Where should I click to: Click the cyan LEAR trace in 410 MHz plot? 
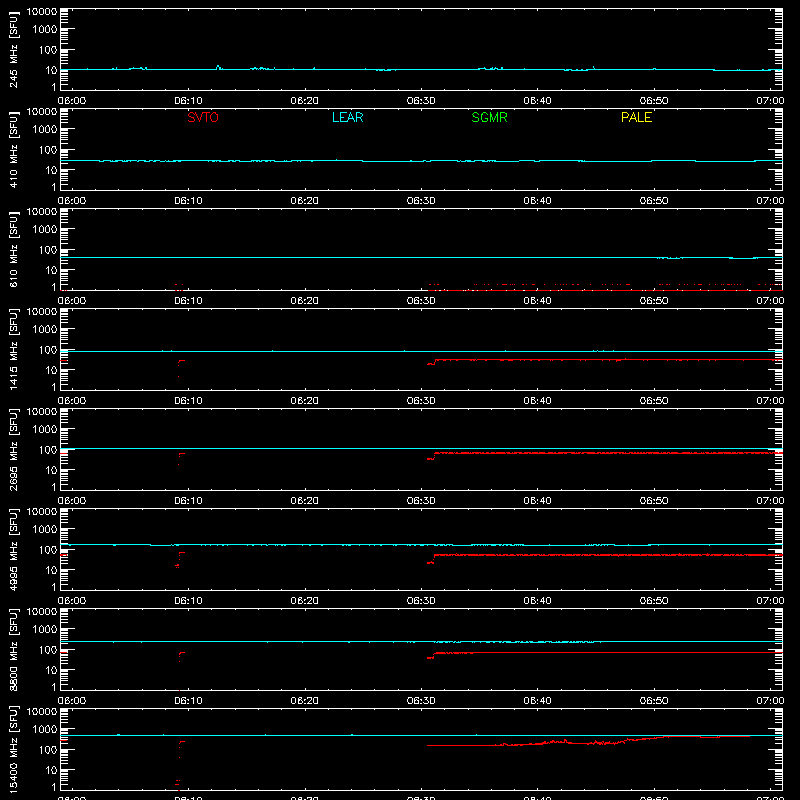coord(421,161)
